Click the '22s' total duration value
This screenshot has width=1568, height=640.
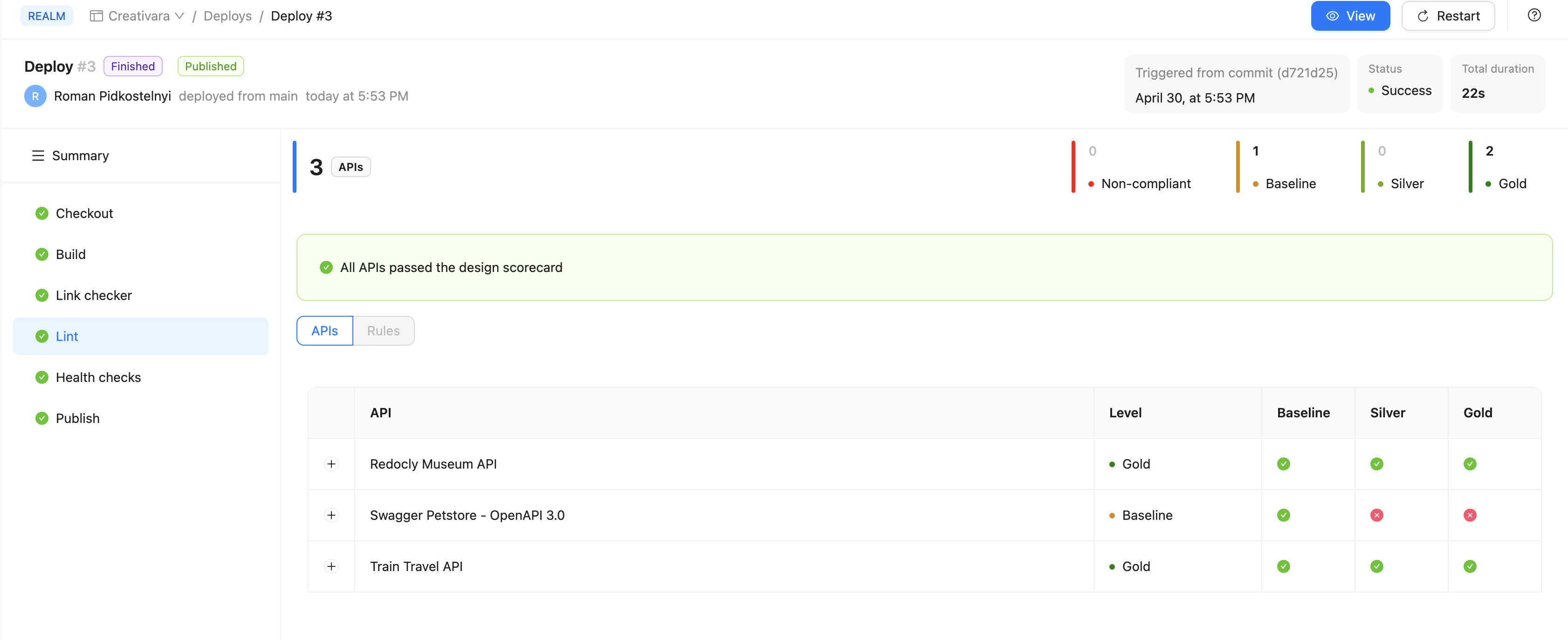pos(1473,93)
